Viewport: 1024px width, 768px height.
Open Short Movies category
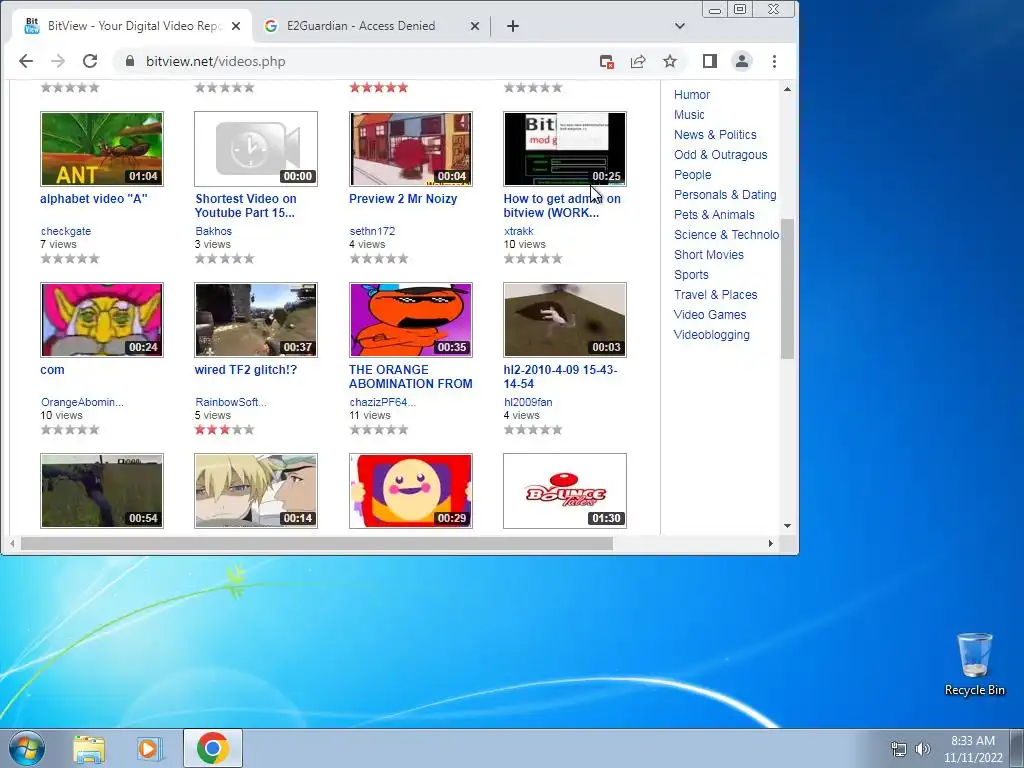click(x=709, y=255)
